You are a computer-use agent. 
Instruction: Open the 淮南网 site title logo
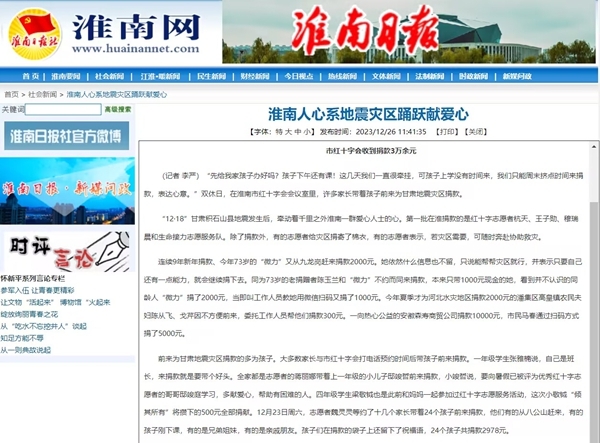[x=136, y=27]
